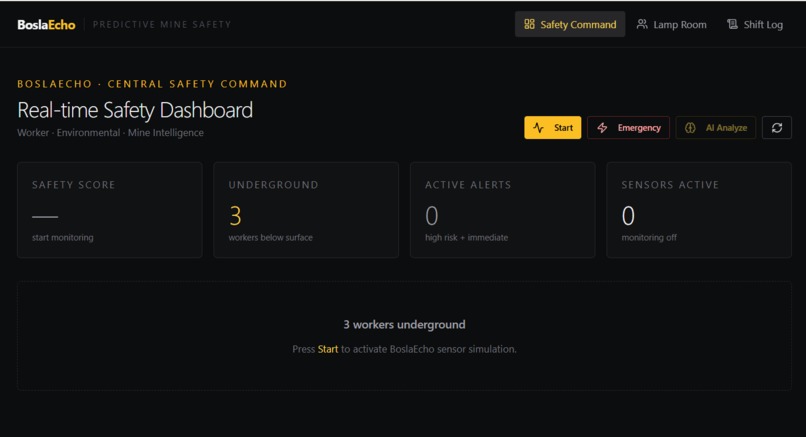Click the Lamp Room people icon
Viewport: 806px width, 437px height.
[642, 24]
